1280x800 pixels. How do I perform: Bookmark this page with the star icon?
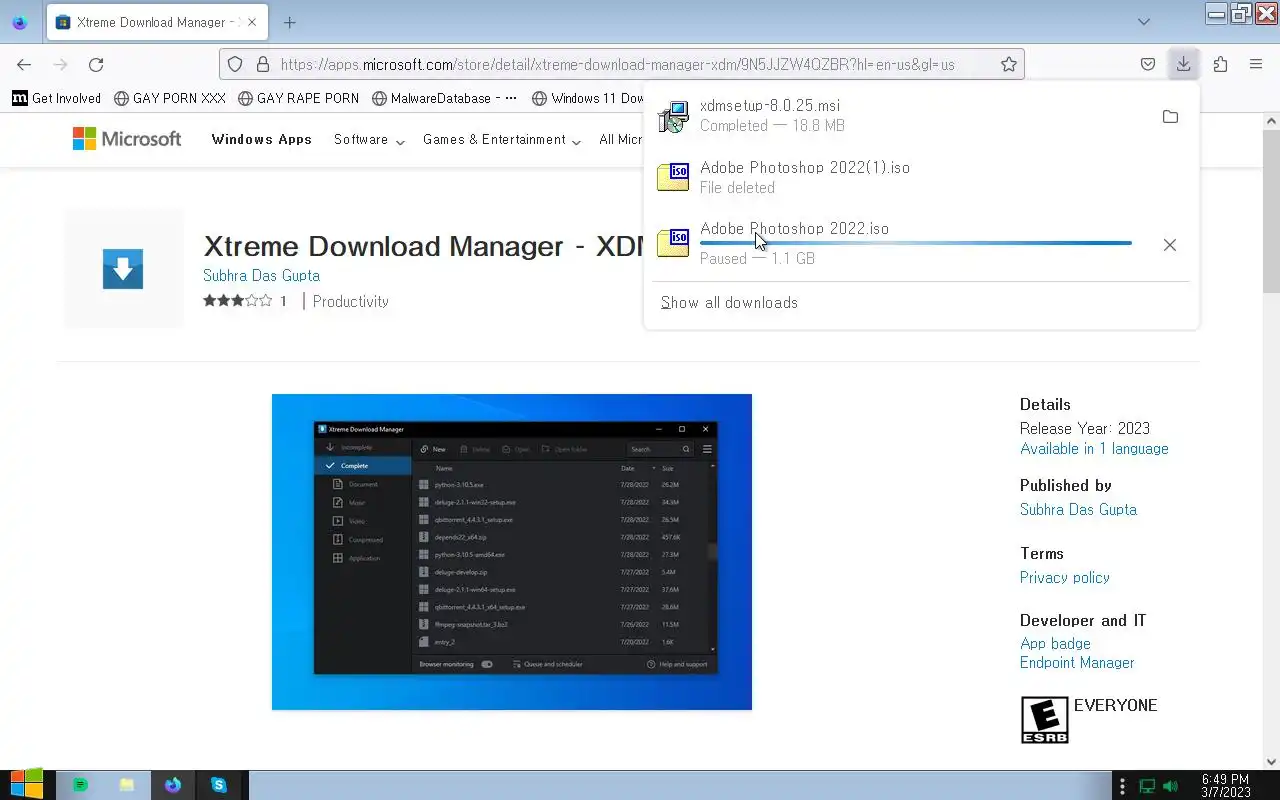(x=1009, y=64)
